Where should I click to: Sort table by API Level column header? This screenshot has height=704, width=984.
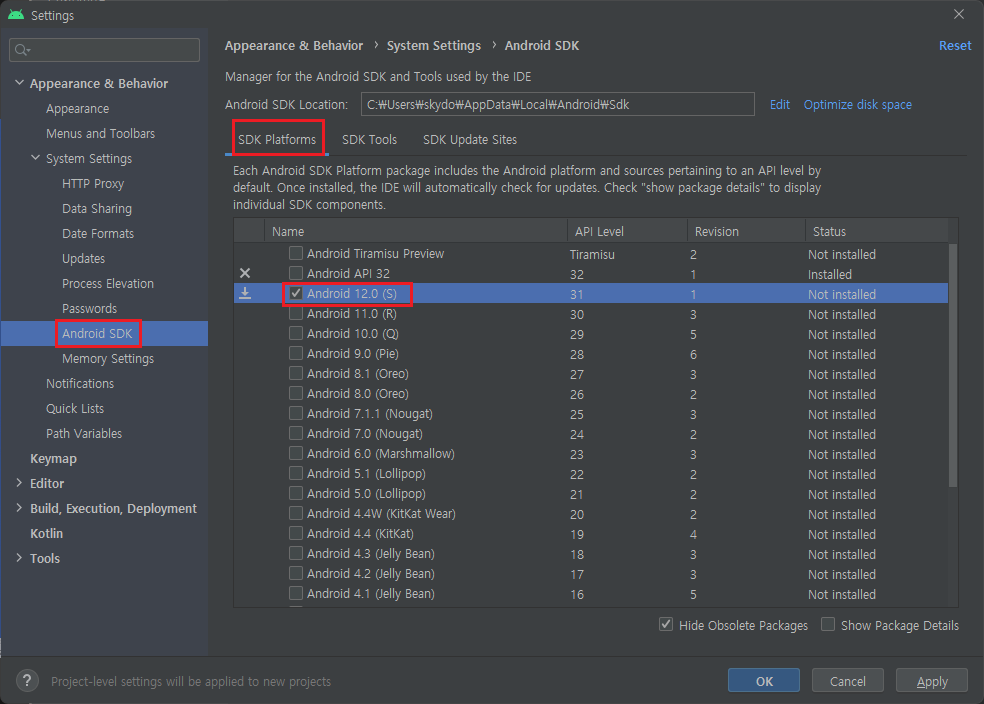click(x=627, y=231)
